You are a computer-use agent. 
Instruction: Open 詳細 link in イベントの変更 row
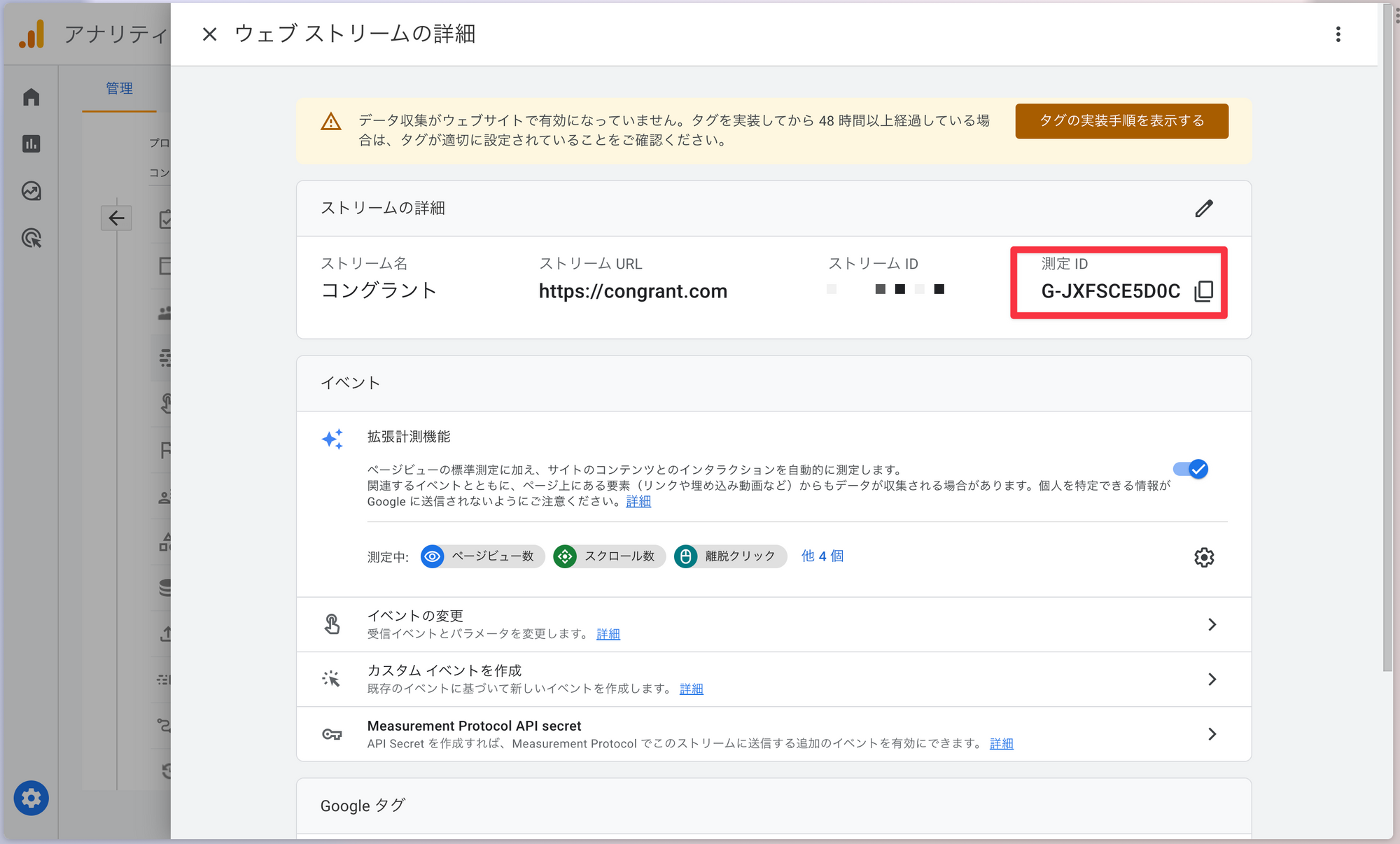point(608,634)
